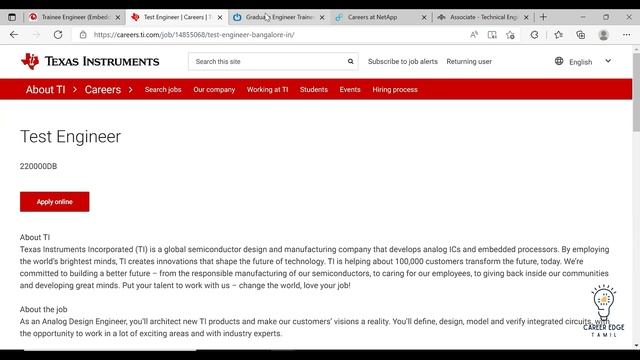
Task: Open Search jobs menu item
Action: [x=163, y=89]
